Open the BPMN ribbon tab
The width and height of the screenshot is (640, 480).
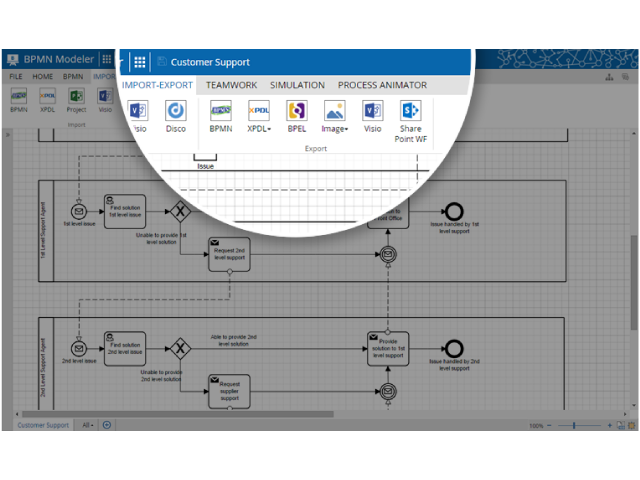(x=73, y=76)
